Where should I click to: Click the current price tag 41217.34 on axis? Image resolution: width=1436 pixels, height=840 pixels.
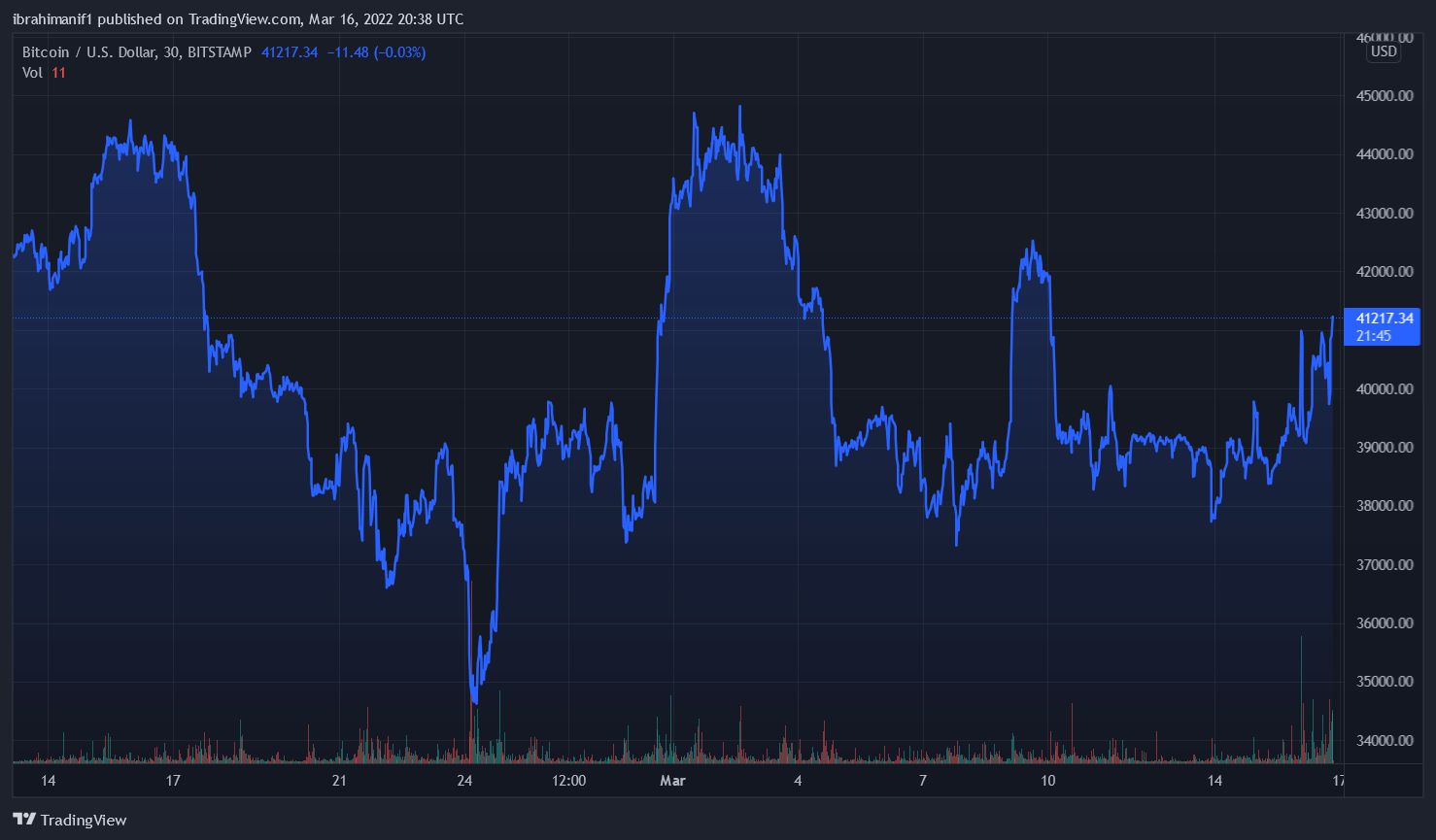click(x=1384, y=319)
